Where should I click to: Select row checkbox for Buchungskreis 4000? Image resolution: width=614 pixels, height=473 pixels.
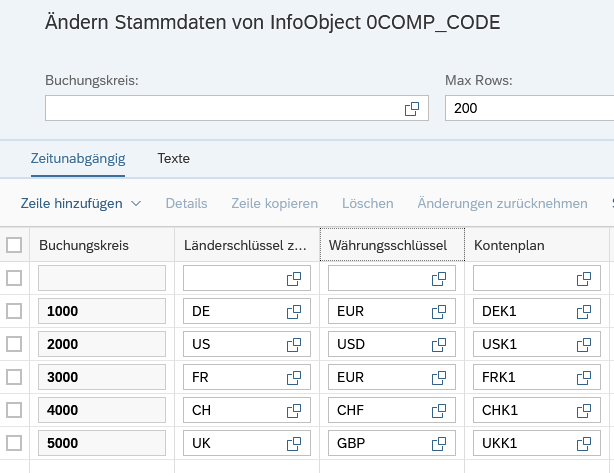[14, 410]
